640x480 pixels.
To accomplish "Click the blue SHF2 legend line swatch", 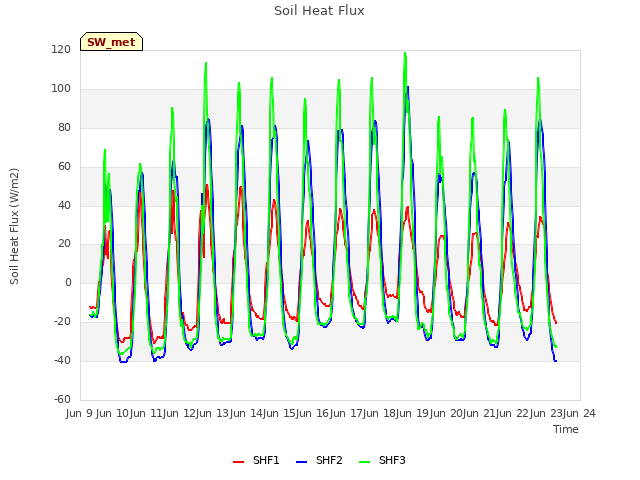I will tap(301, 462).
